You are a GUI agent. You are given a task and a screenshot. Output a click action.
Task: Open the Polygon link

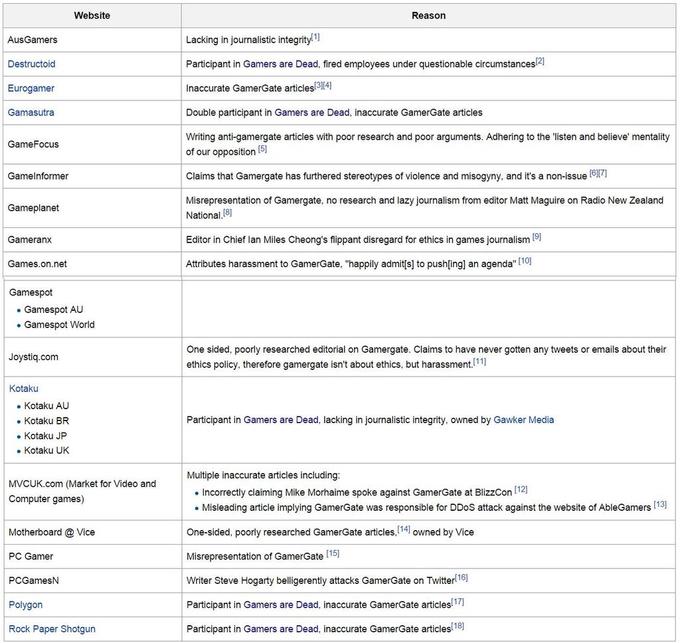coord(26,604)
